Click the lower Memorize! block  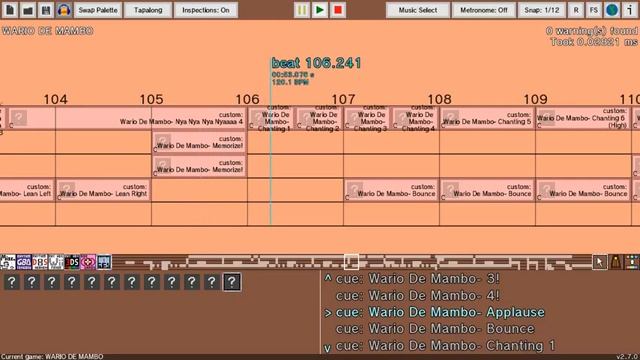[x=199, y=166]
